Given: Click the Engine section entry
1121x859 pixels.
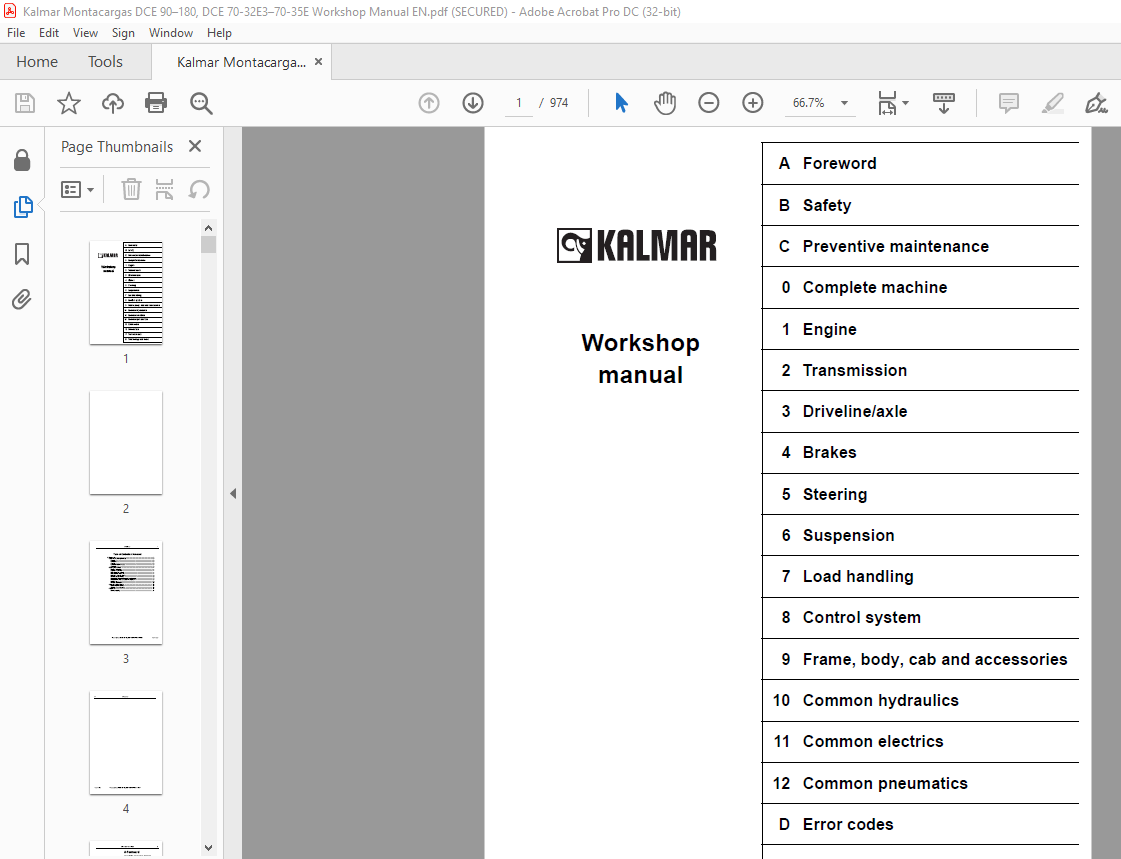Looking at the screenshot, I should (x=920, y=329).
